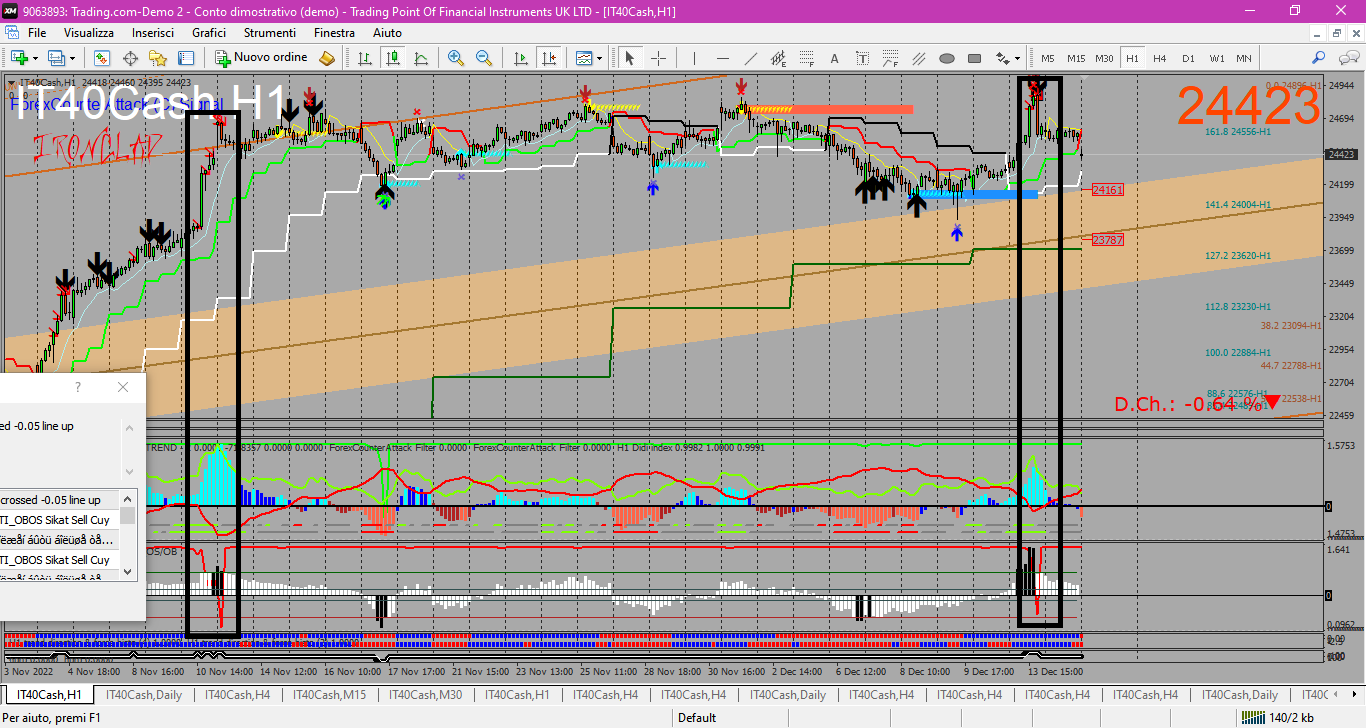Select the crosshair tool
The width and height of the screenshot is (1366, 728).
[659, 58]
